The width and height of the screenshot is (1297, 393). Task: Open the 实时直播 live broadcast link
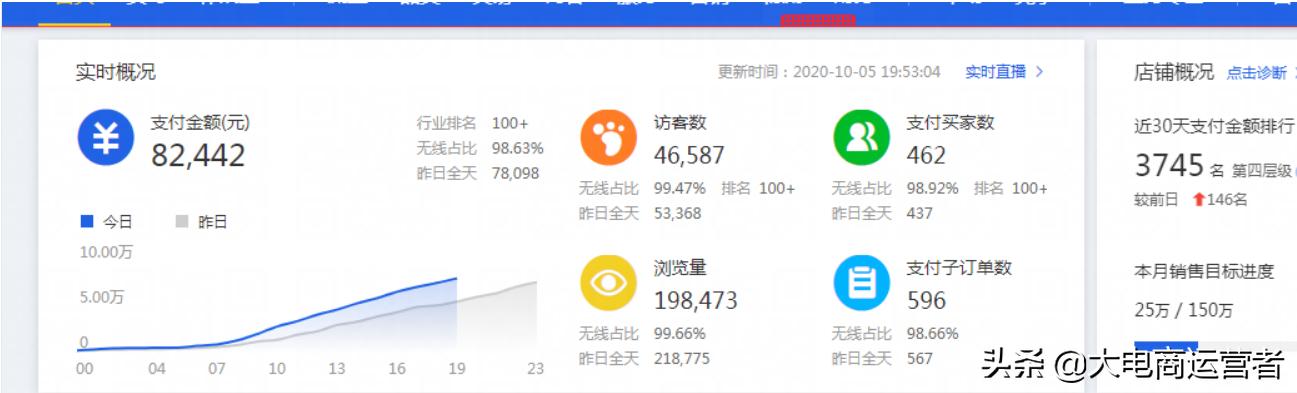(x=1004, y=72)
